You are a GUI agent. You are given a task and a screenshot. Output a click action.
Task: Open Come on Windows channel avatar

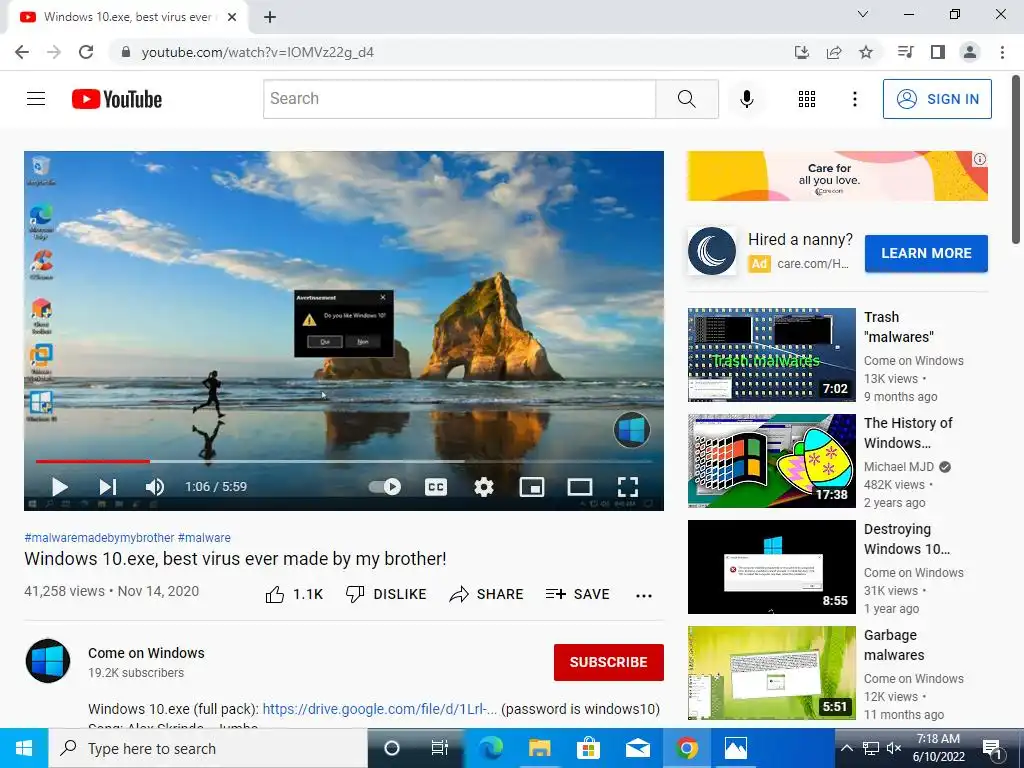point(48,661)
